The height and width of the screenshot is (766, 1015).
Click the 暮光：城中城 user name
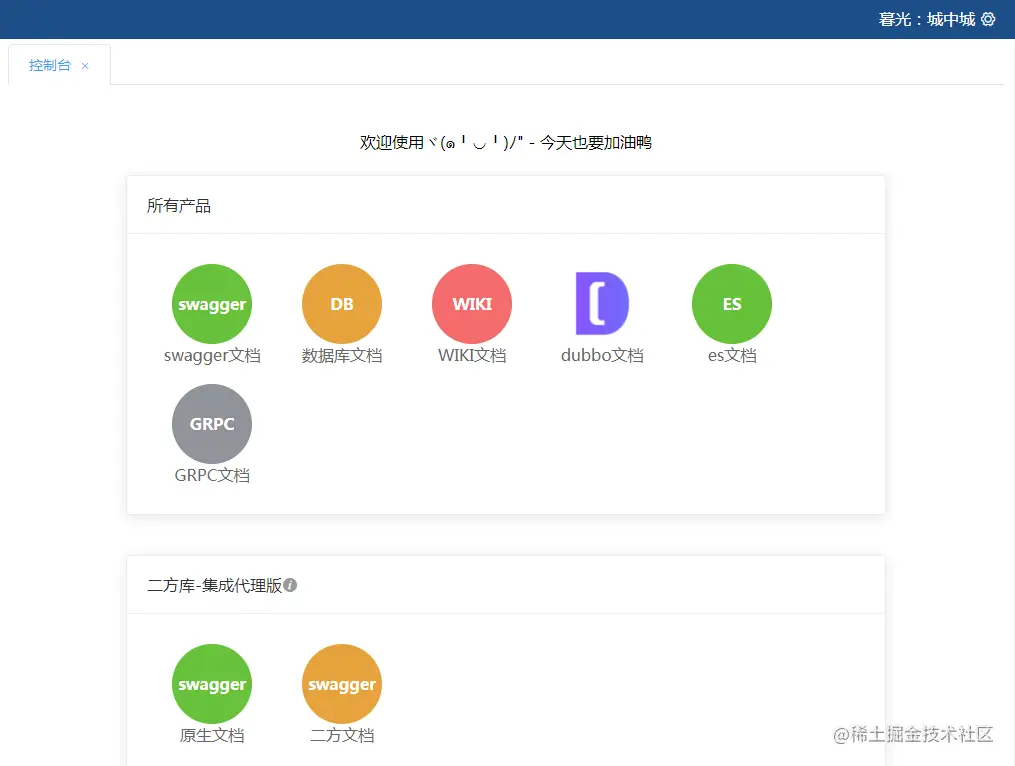(927, 19)
